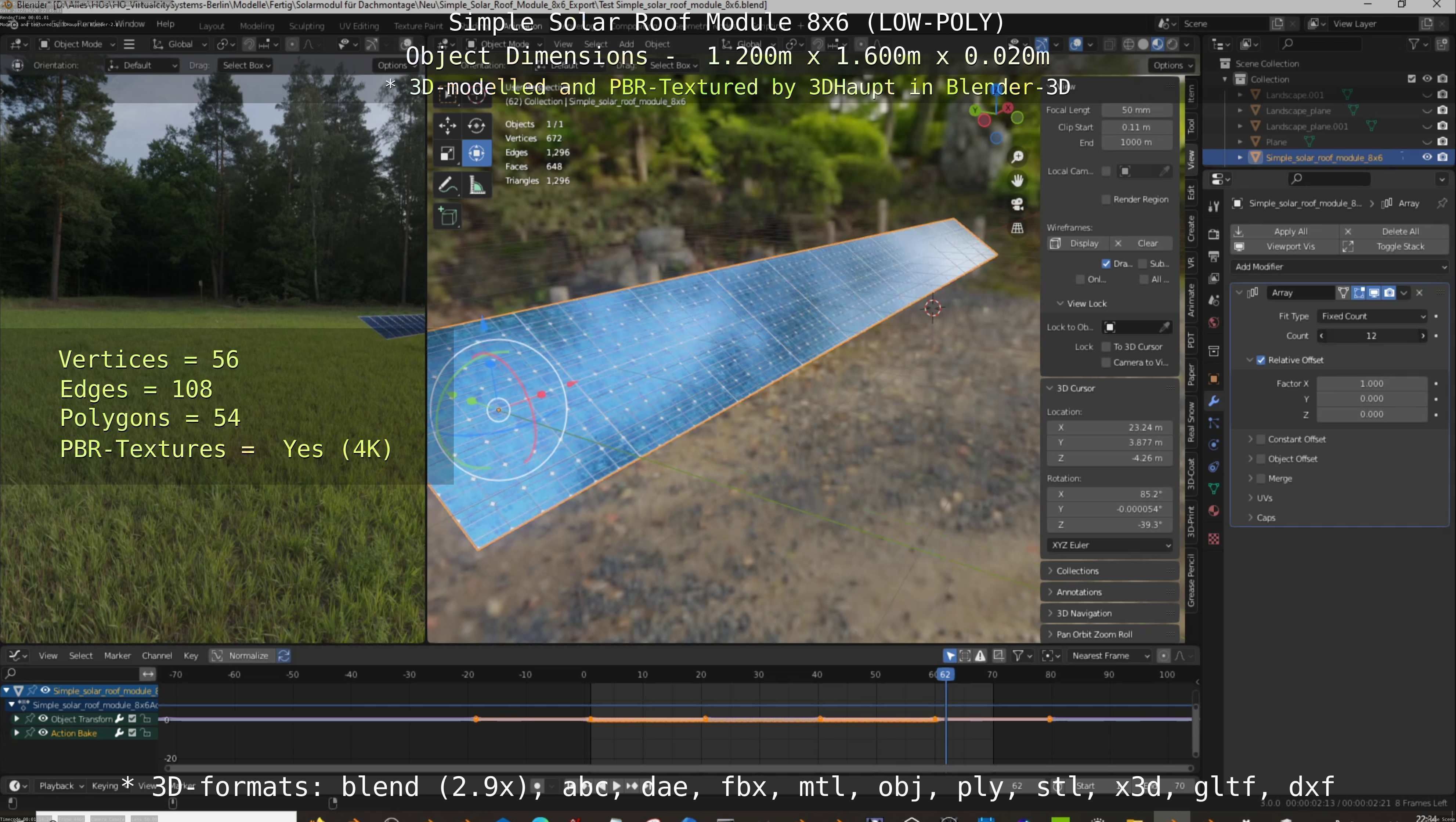Viewport: 1456px width, 822px height.
Task: Open Object Data properties green triangle tab
Action: point(1213,488)
